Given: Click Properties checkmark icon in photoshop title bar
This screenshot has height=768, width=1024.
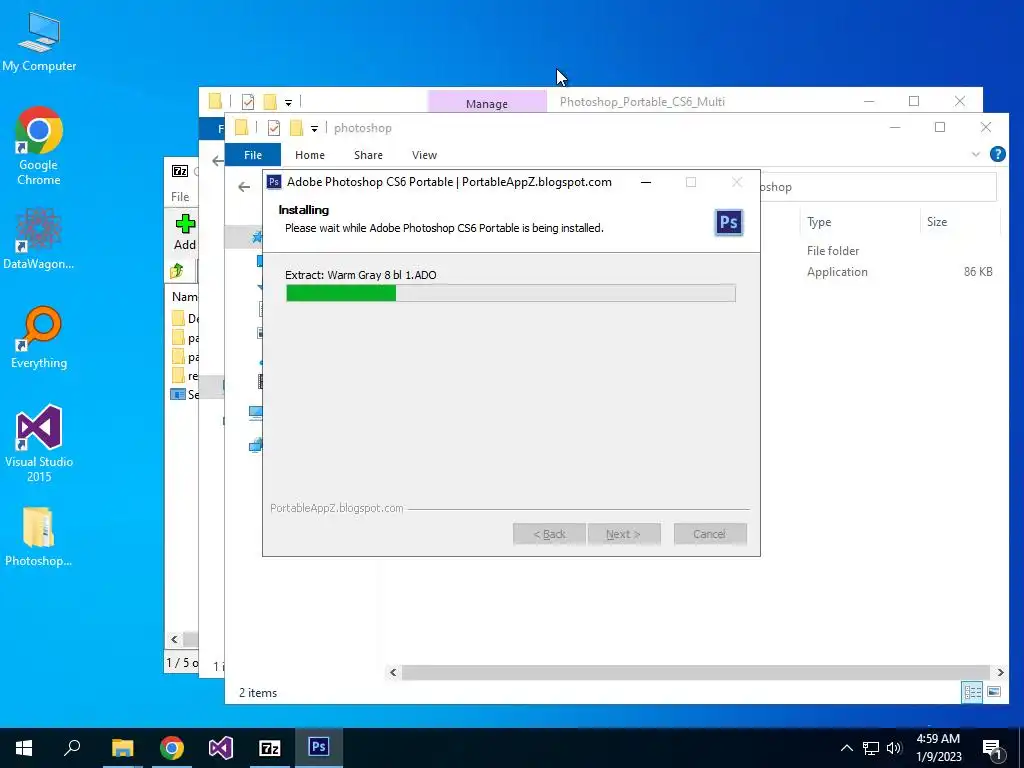Looking at the screenshot, I should 274,128.
